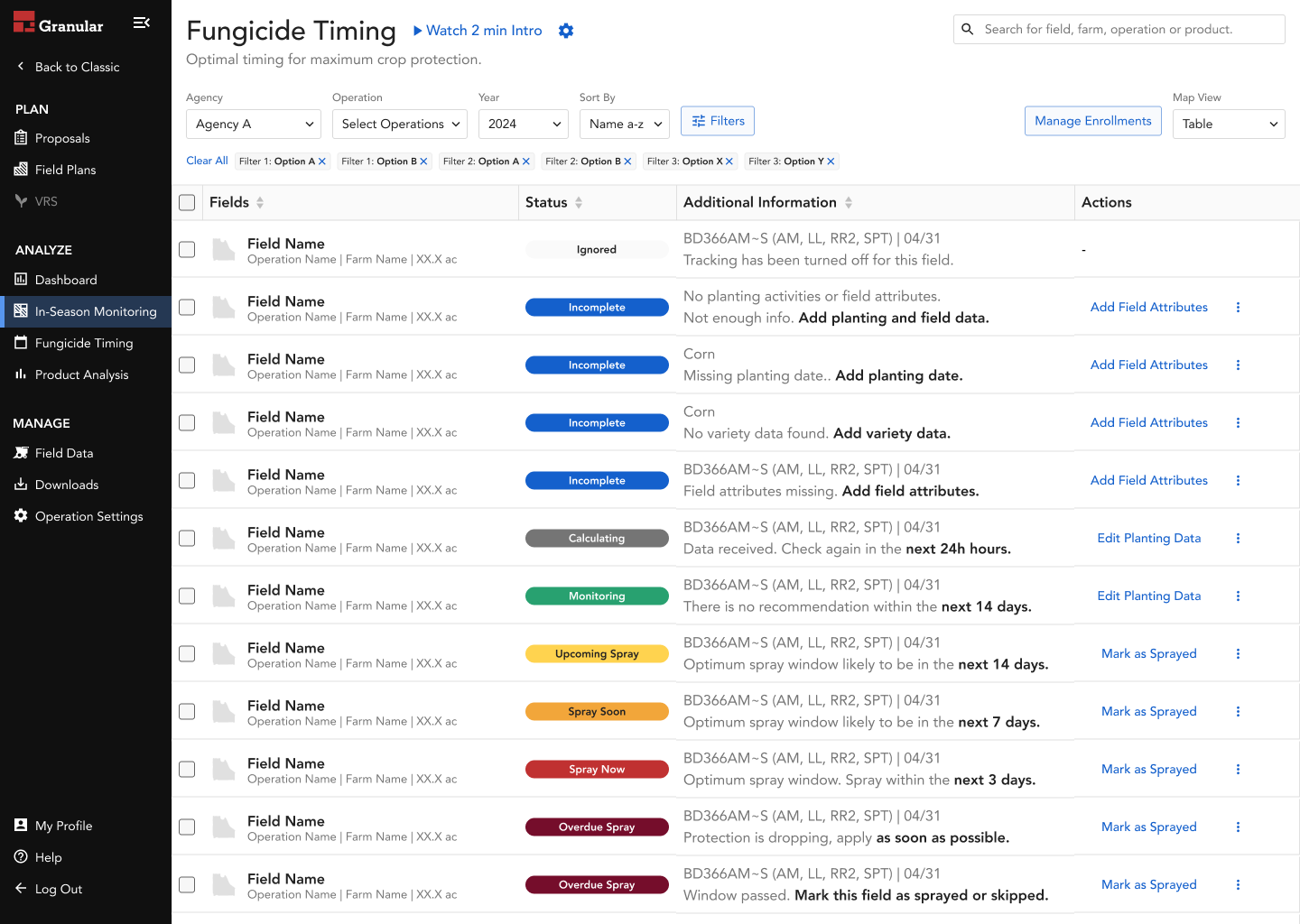Image resolution: width=1300 pixels, height=924 pixels.
Task: Open kebab menu for the Spray Soon row
Action: click(1238, 712)
